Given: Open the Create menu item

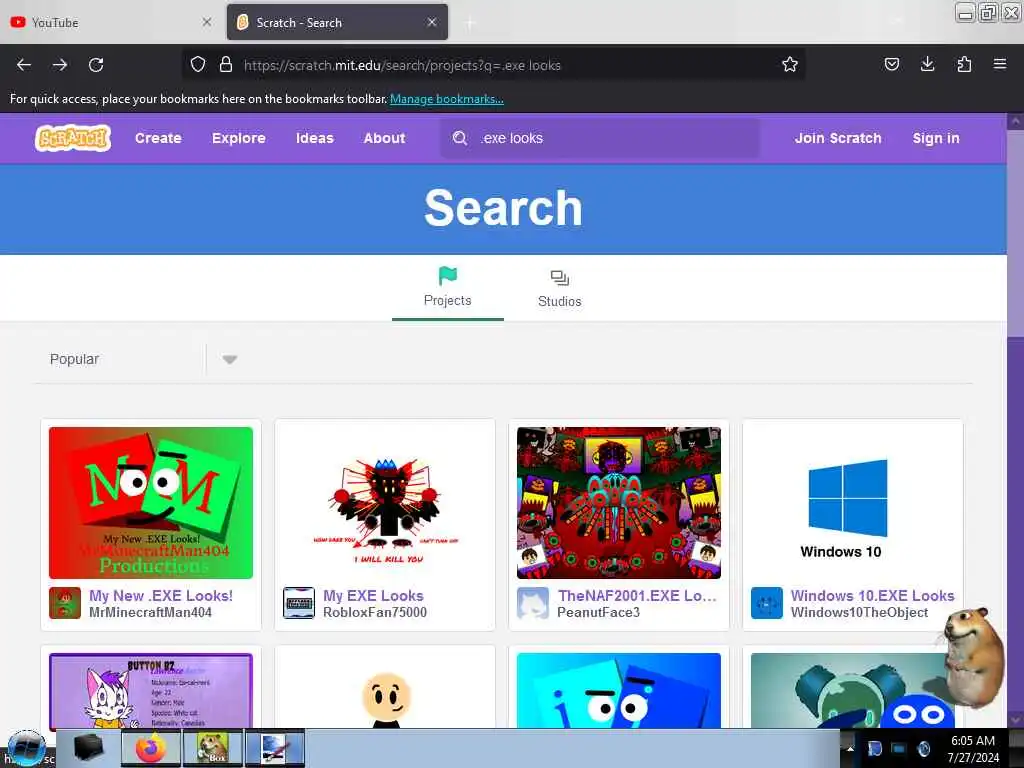Looking at the screenshot, I should click(x=158, y=138).
